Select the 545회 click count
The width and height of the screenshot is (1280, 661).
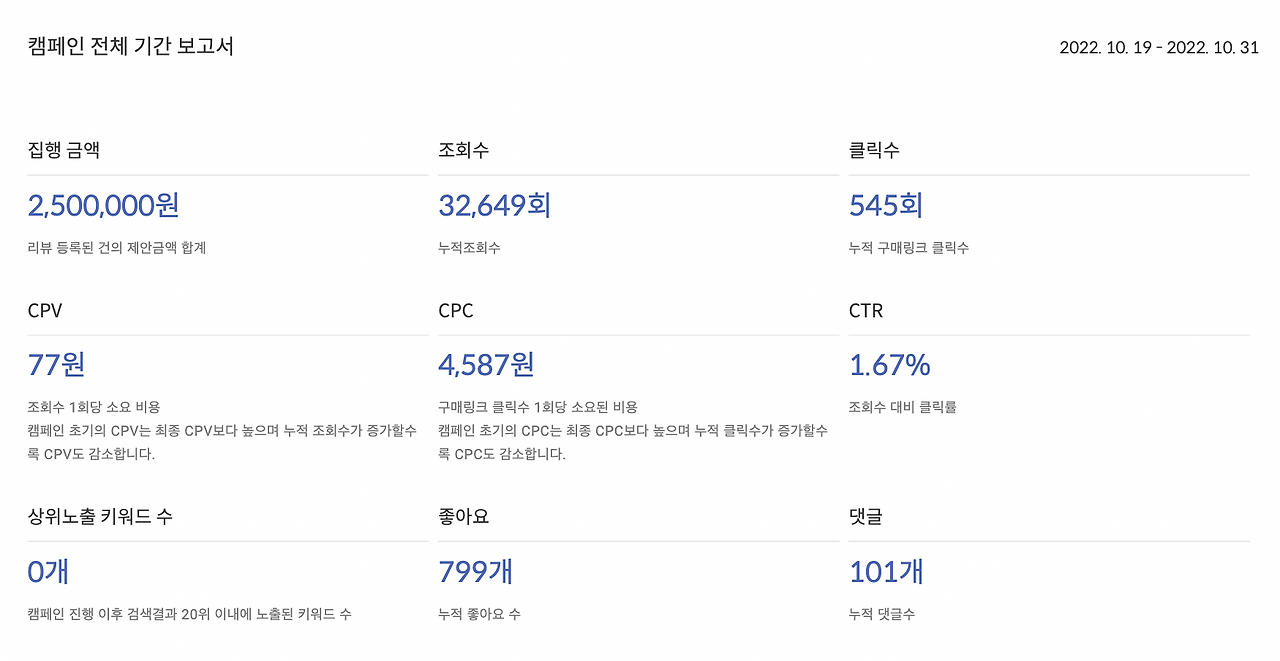(x=886, y=205)
